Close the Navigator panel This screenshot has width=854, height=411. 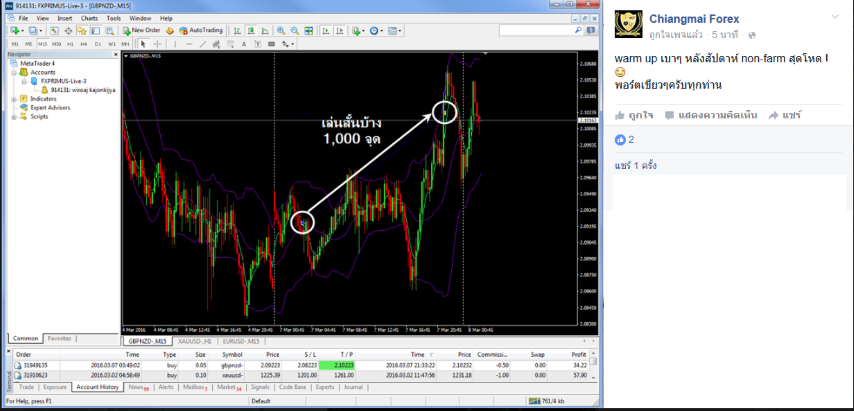[x=115, y=54]
